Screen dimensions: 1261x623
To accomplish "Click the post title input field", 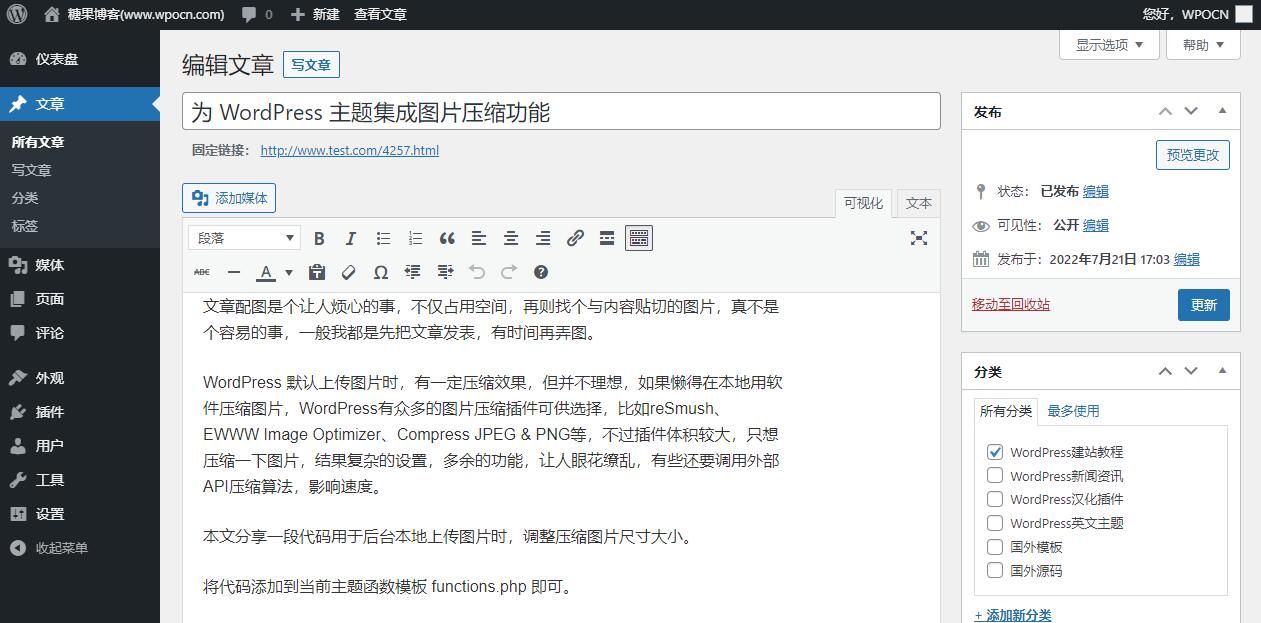I will [x=561, y=111].
